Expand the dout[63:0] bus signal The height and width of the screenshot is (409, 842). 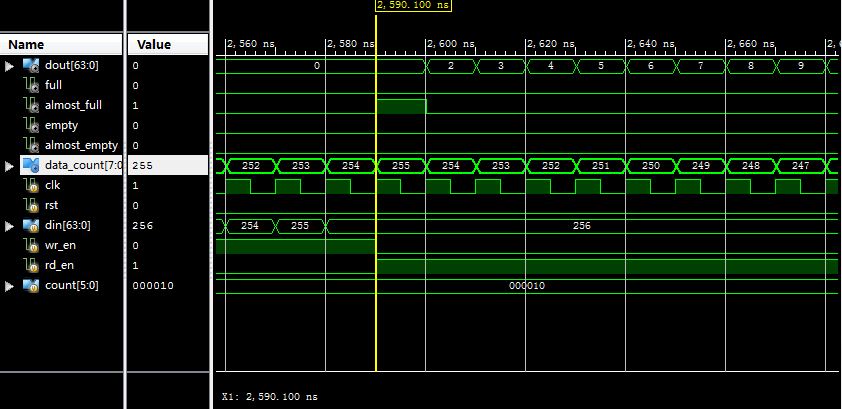click(9, 66)
